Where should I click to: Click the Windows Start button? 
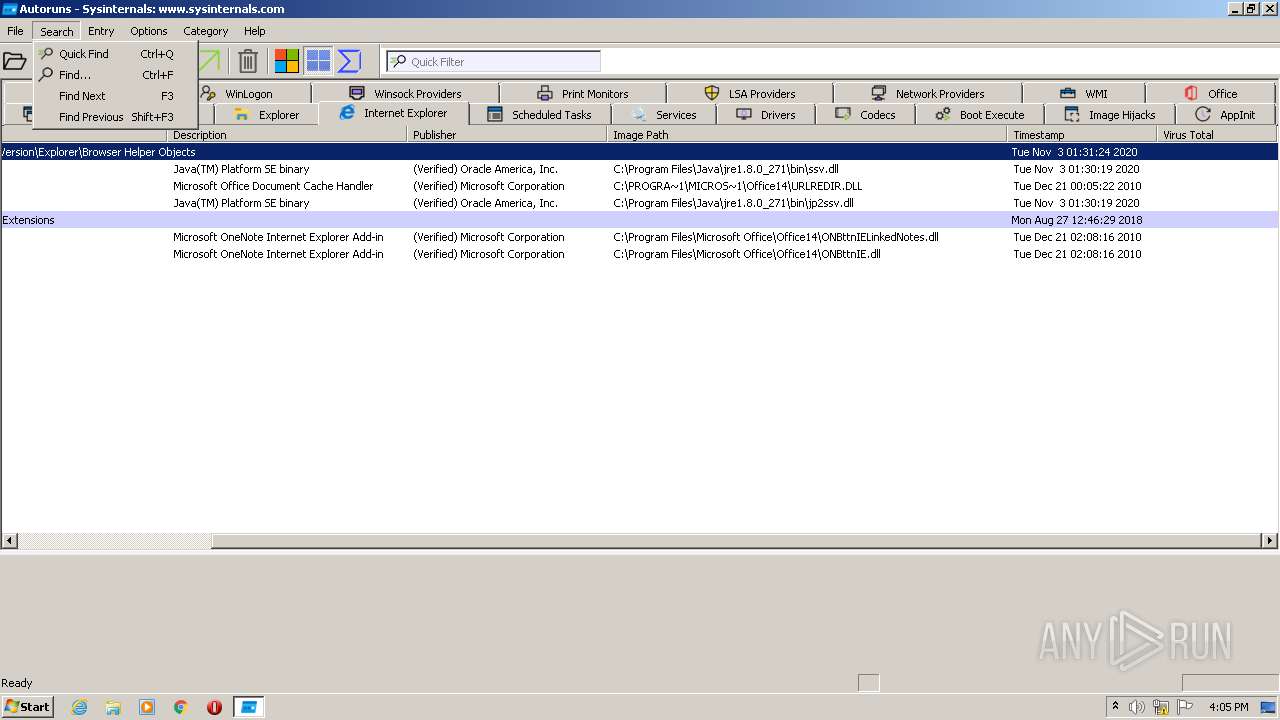click(x=27, y=706)
